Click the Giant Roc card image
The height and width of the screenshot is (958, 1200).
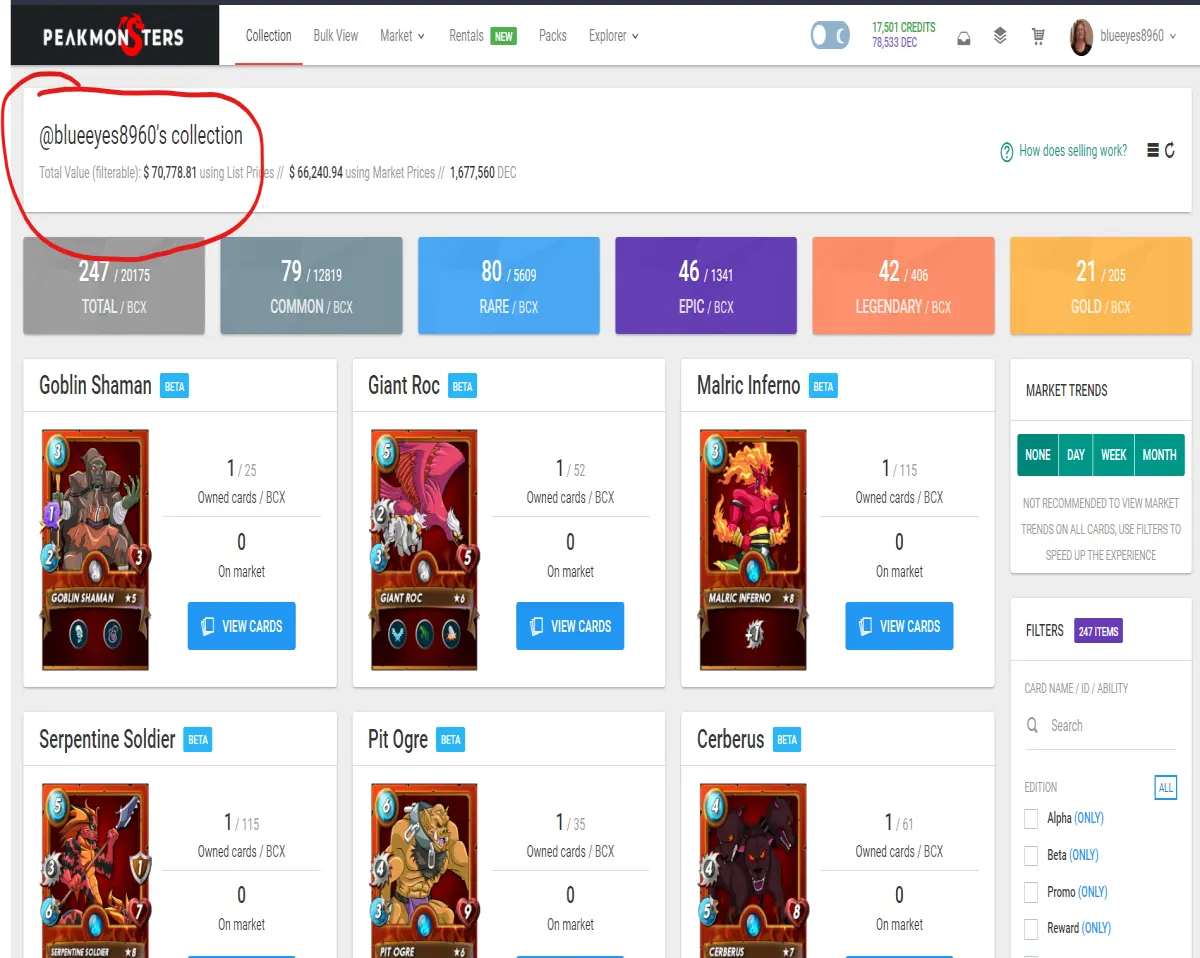(x=424, y=550)
